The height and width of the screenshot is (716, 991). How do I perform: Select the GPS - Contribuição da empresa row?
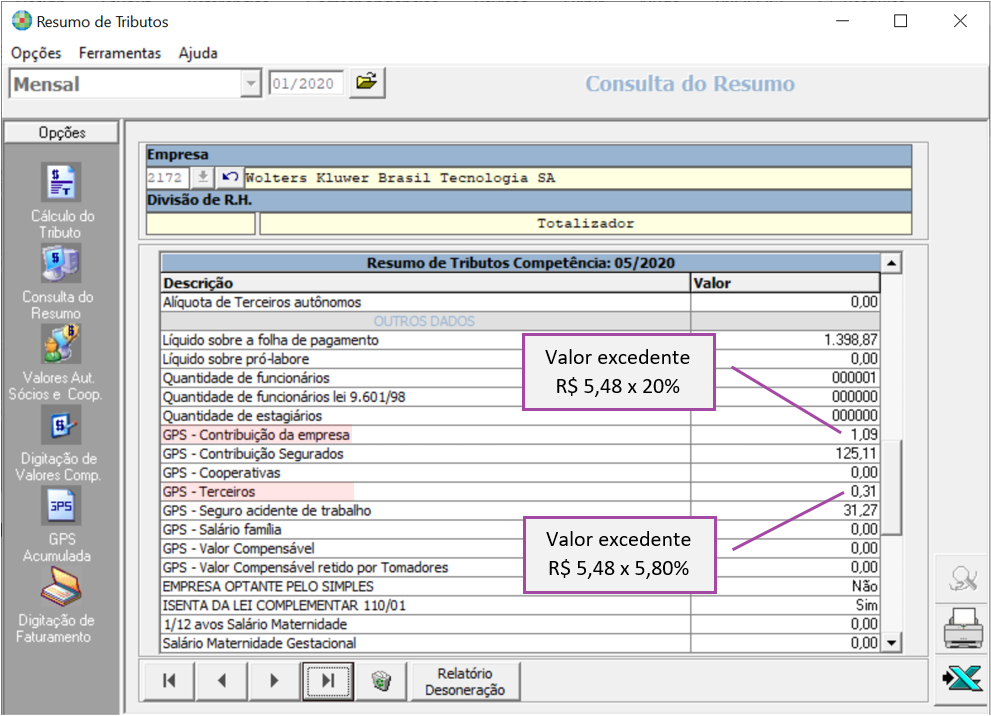520,435
